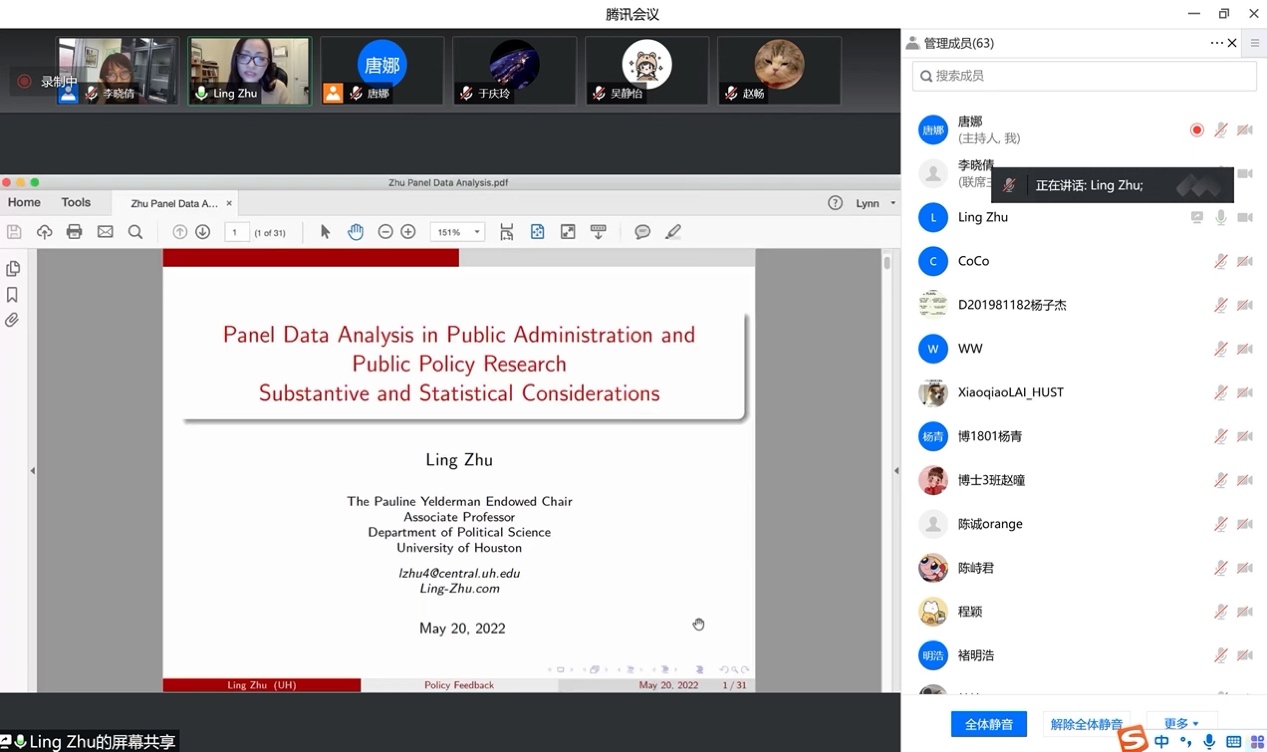Click the 全体静音 mute all button
The image size is (1267, 752).
988,724
